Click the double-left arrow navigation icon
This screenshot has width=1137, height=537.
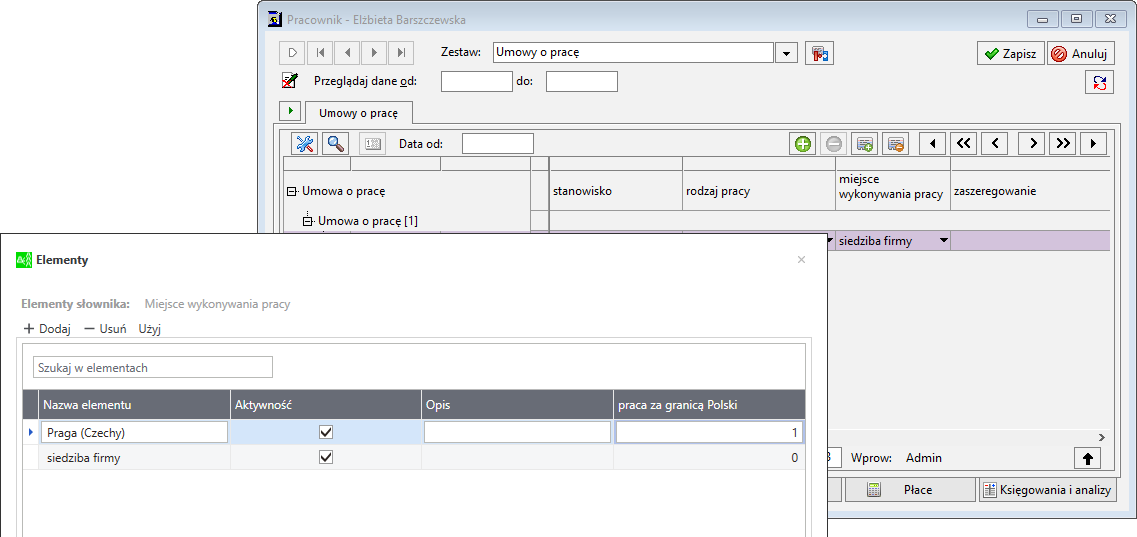[963, 144]
